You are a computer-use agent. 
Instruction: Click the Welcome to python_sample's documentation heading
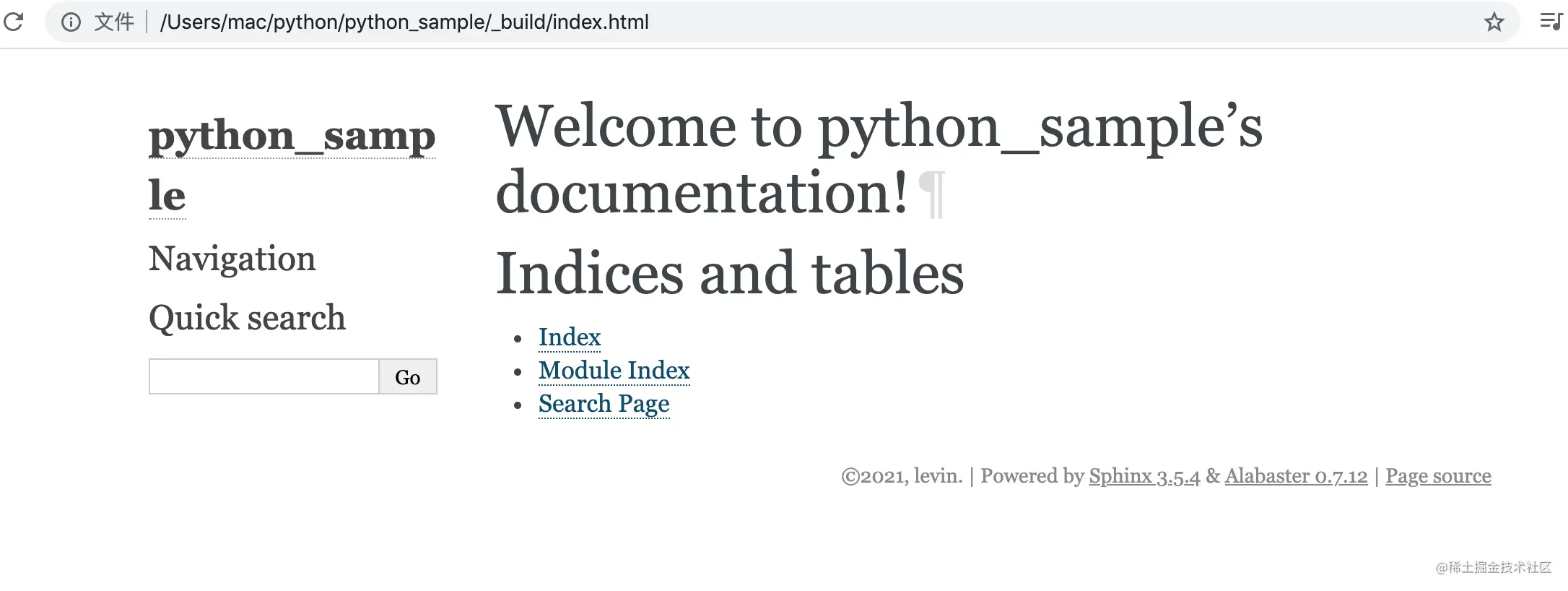point(879,159)
